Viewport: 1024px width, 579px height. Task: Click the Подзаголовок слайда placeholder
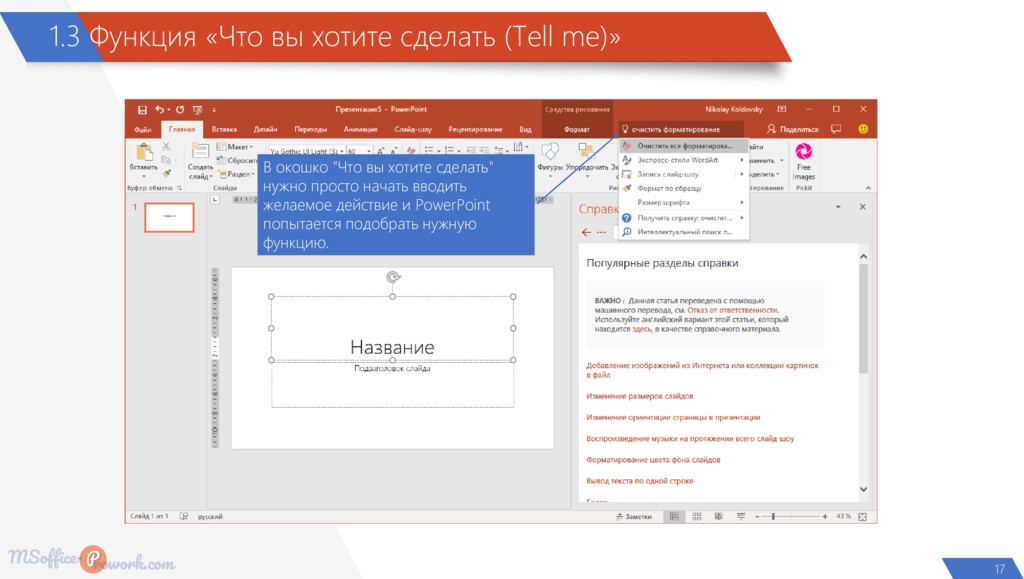point(392,369)
